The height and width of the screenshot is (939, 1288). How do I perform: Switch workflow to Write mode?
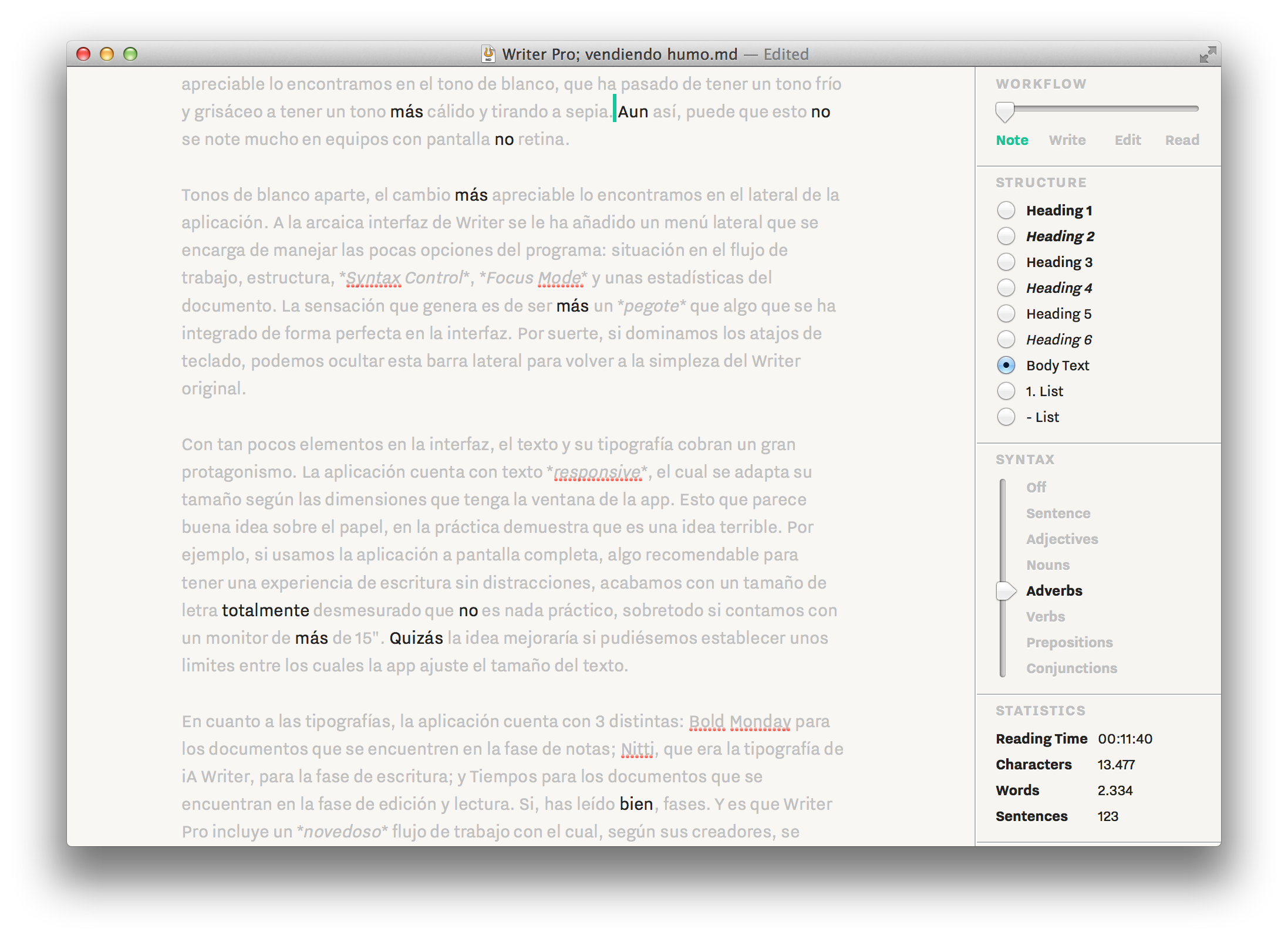[1067, 140]
